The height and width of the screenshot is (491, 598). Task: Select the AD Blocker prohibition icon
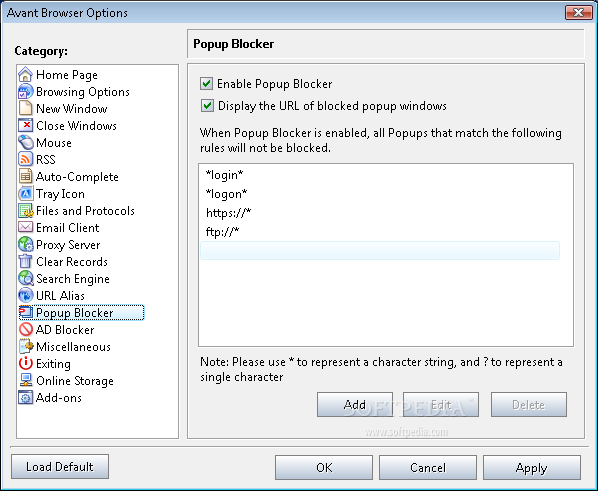[x=26, y=329]
